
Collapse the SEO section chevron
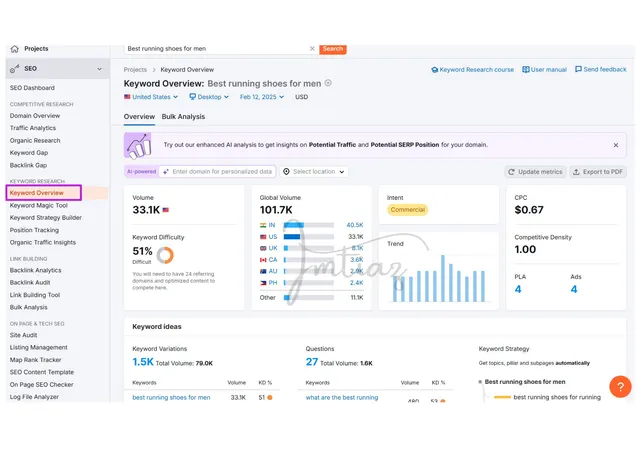tap(100, 69)
